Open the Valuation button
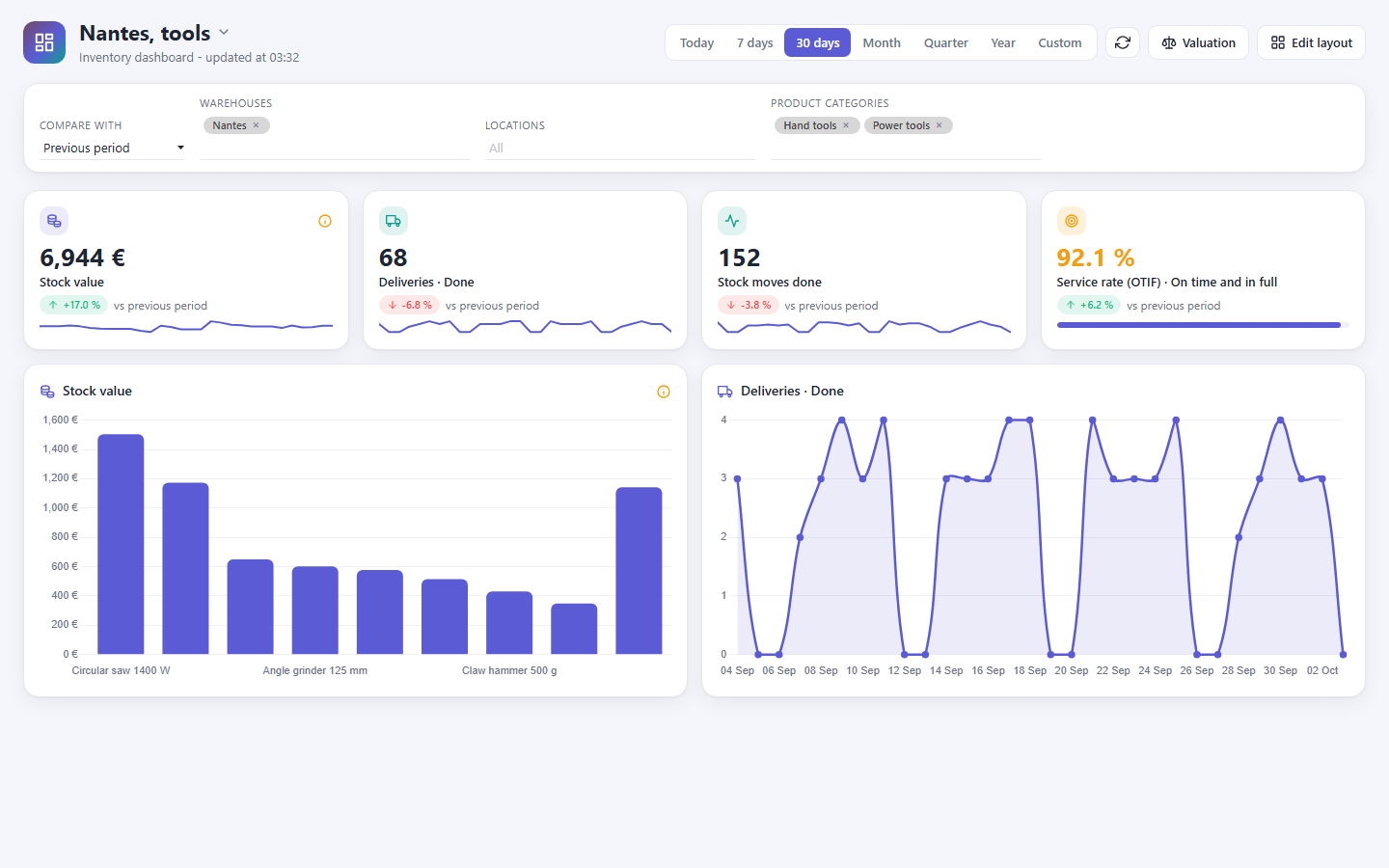 pyautogui.click(x=1198, y=42)
